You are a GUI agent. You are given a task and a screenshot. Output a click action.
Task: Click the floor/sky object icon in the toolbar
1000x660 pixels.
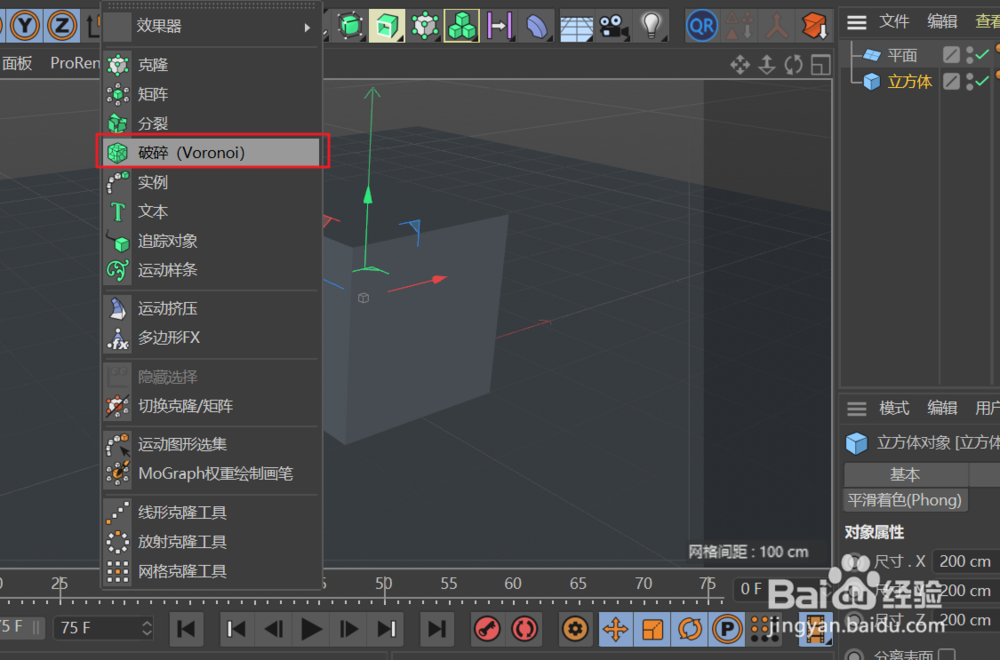pyautogui.click(x=576, y=25)
